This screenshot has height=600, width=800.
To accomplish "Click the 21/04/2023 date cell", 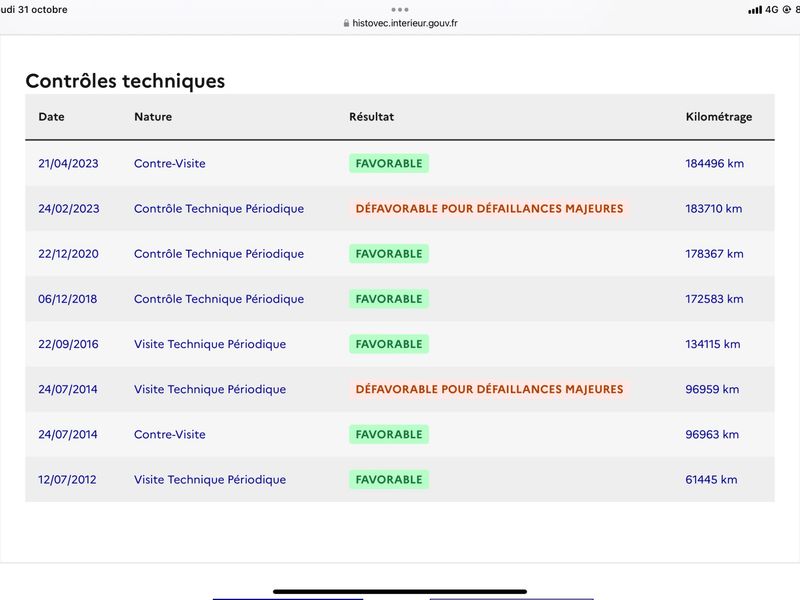I will click(68, 163).
